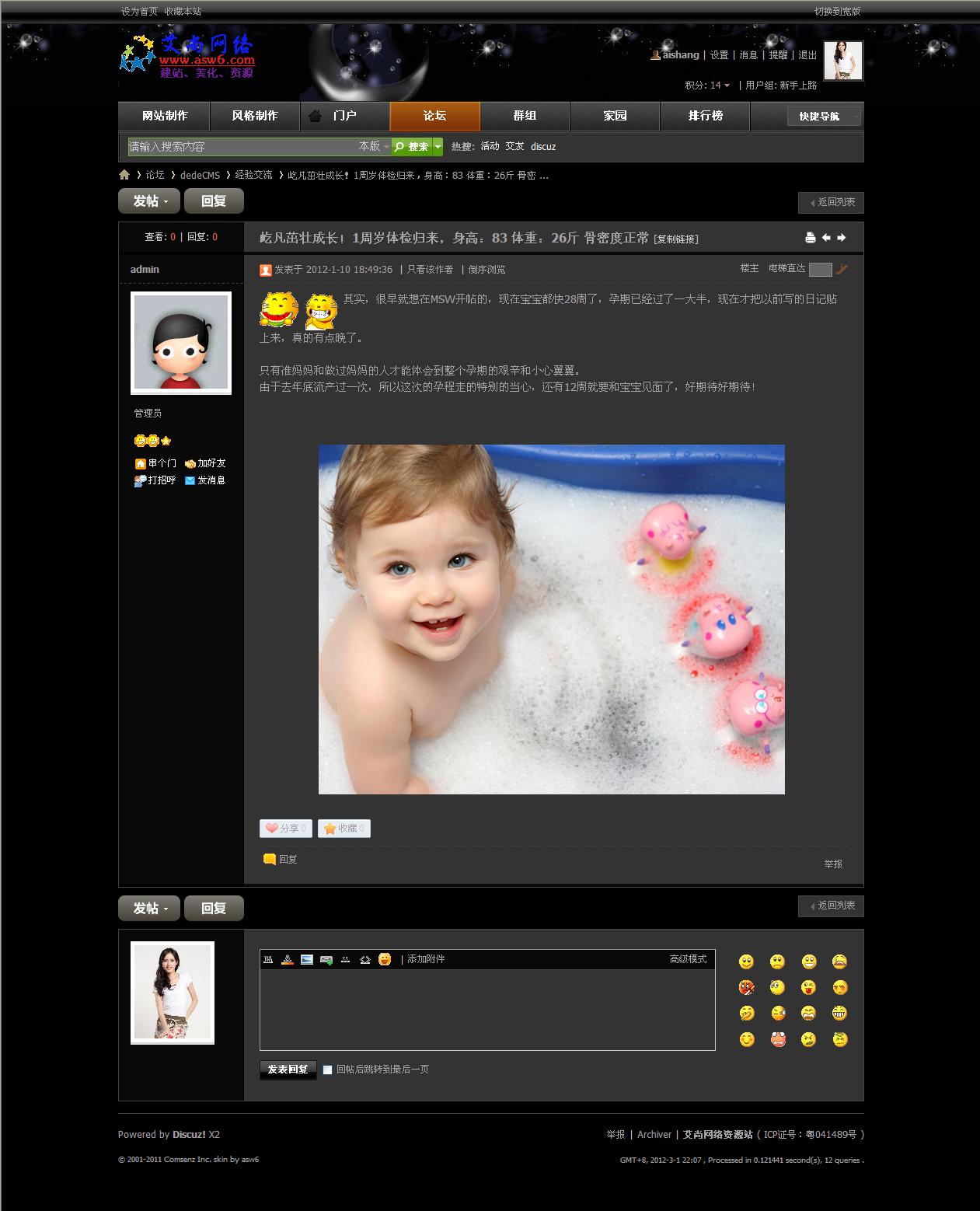Click the 加好友 add friend icon link

(x=205, y=463)
